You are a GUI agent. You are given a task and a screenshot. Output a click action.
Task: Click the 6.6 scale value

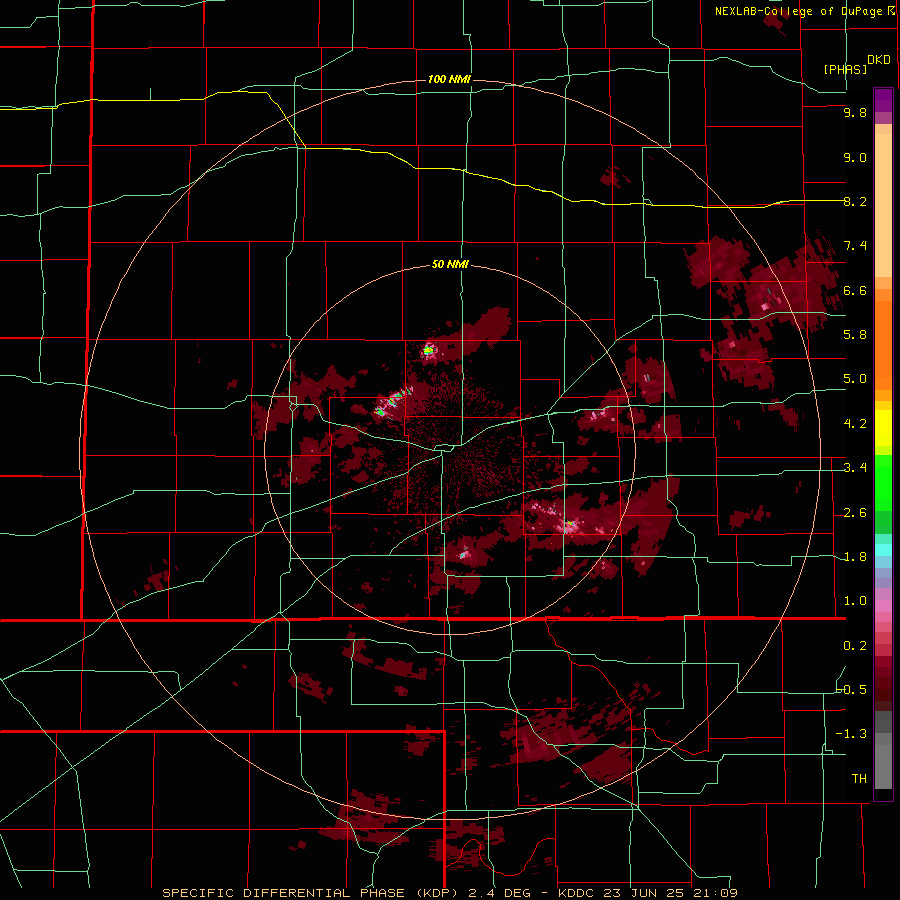coord(855,290)
